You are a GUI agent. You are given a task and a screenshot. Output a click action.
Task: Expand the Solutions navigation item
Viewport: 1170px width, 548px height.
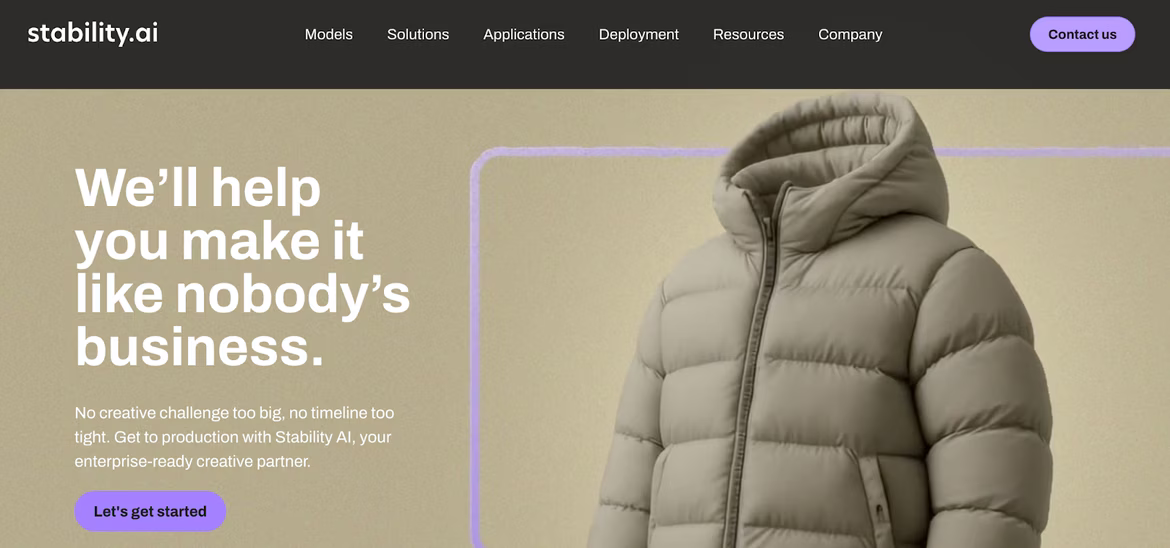click(x=418, y=34)
